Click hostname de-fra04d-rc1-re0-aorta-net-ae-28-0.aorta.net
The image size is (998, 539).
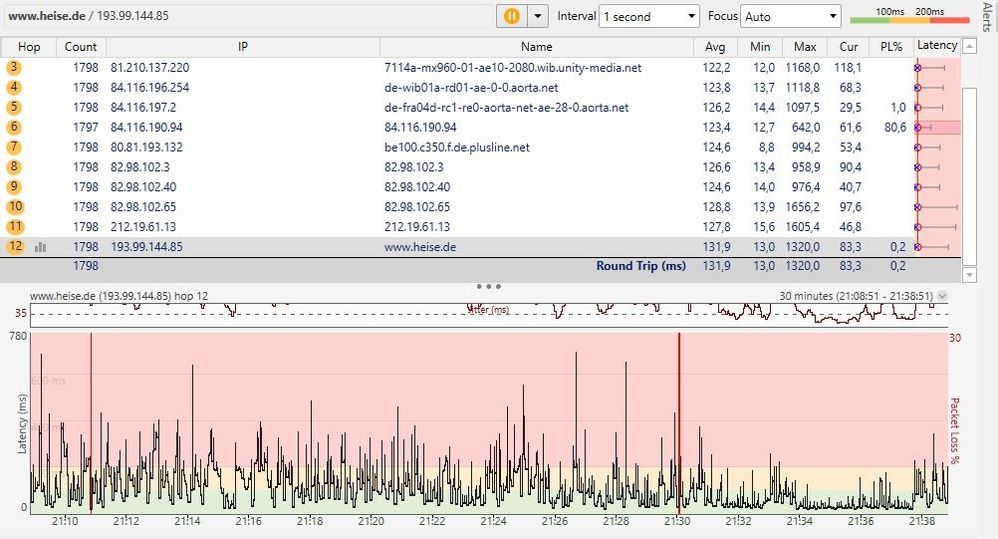pos(506,108)
